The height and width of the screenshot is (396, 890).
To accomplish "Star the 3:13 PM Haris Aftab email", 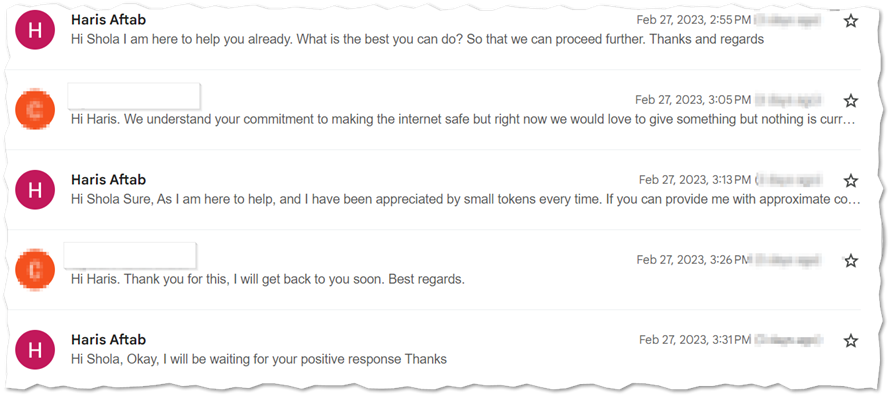I will pos(850,180).
